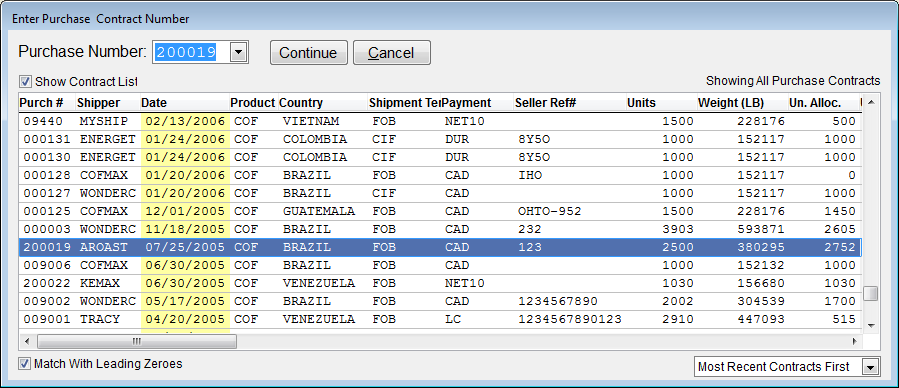Click unallocated value 1450
Viewport: 899px width, 388px height.
tap(840, 211)
